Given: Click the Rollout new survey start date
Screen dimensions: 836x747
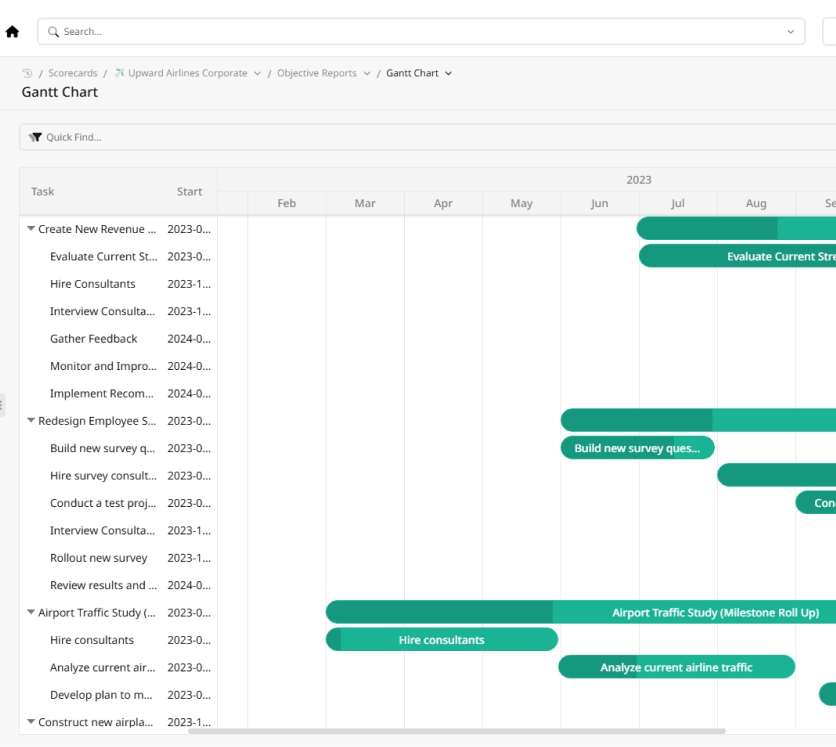Looking at the screenshot, I should click(x=189, y=558).
